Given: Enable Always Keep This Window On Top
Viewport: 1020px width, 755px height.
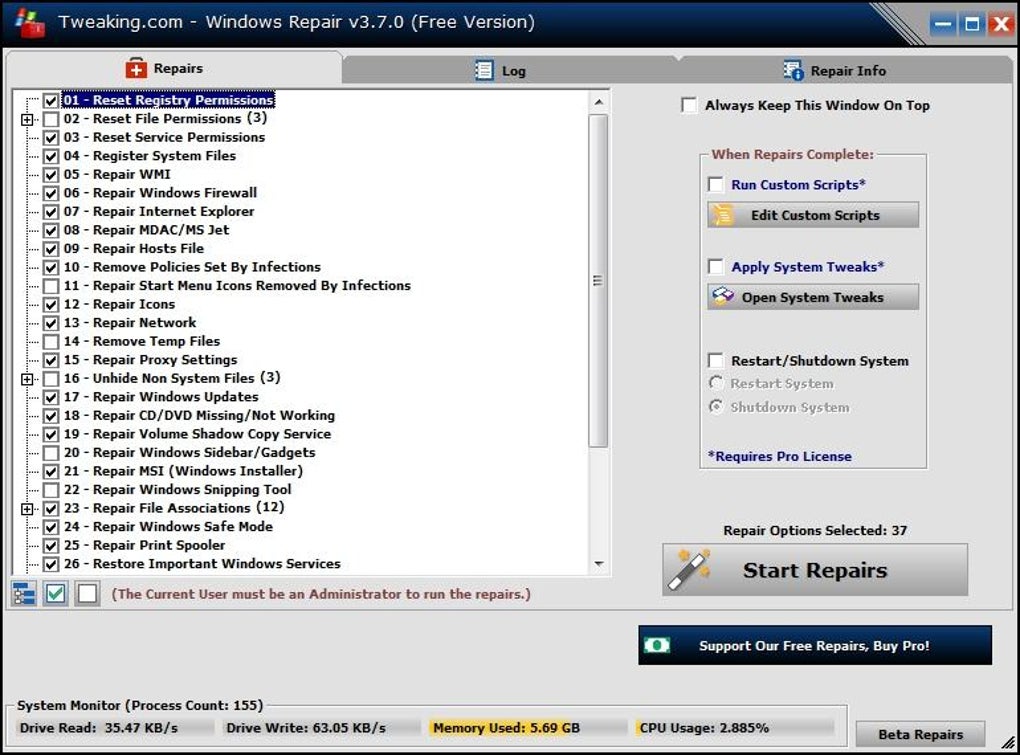Looking at the screenshot, I should 689,105.
